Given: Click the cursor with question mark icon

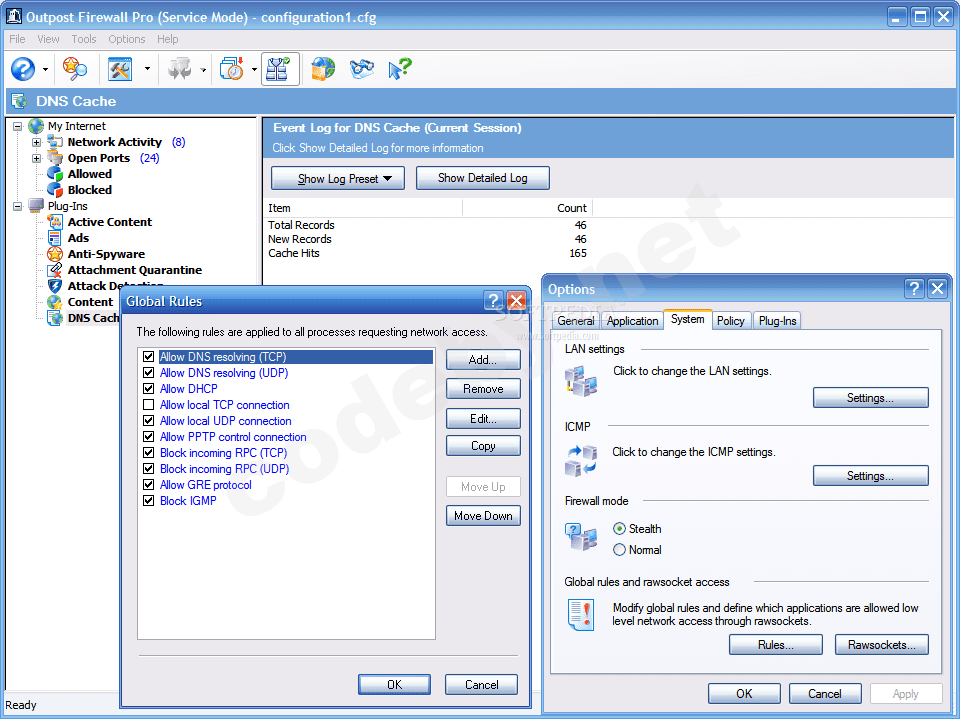Looking at the screenshot, I should coord(399,69).
